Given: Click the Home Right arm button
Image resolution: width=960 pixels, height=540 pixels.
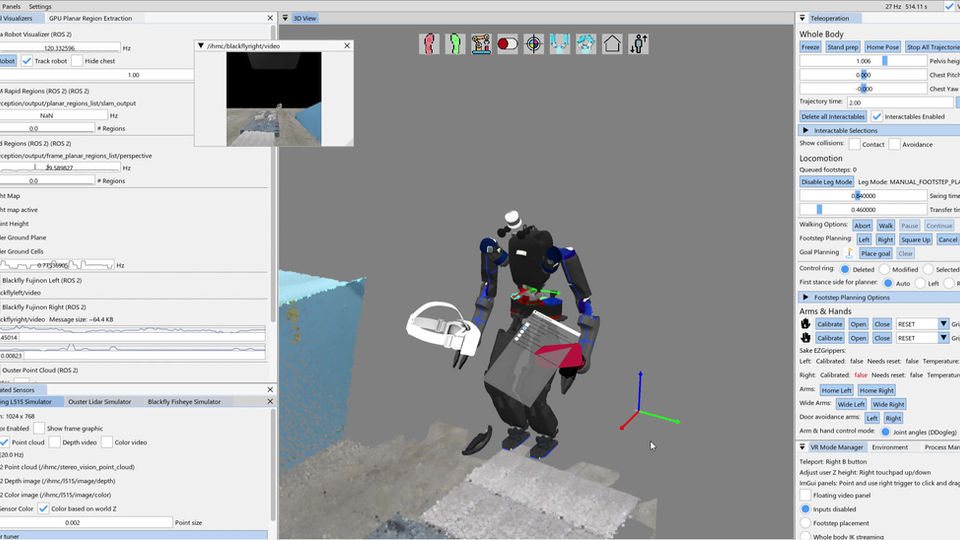Looking at the screenshot, I should pyautogui.click(x=876, y=390).
